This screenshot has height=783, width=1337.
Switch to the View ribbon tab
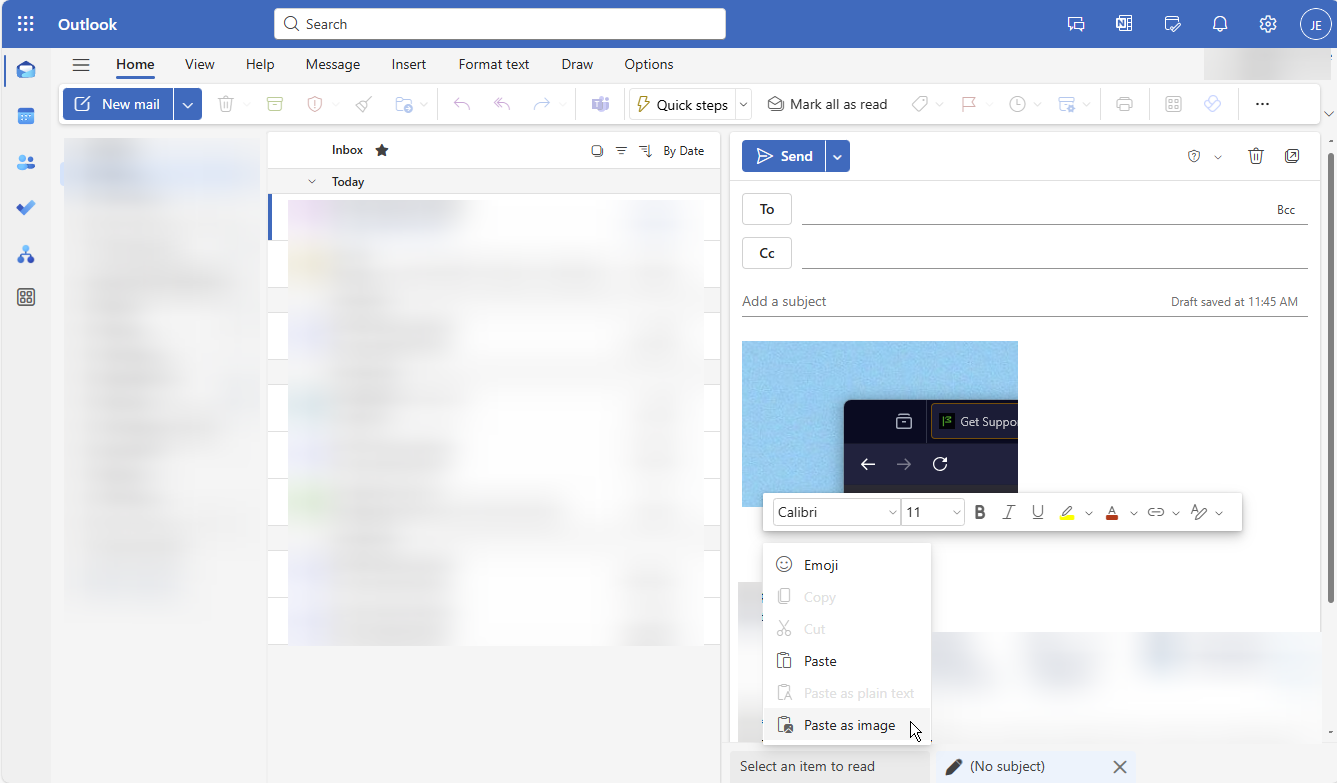(x=200, y=64)
